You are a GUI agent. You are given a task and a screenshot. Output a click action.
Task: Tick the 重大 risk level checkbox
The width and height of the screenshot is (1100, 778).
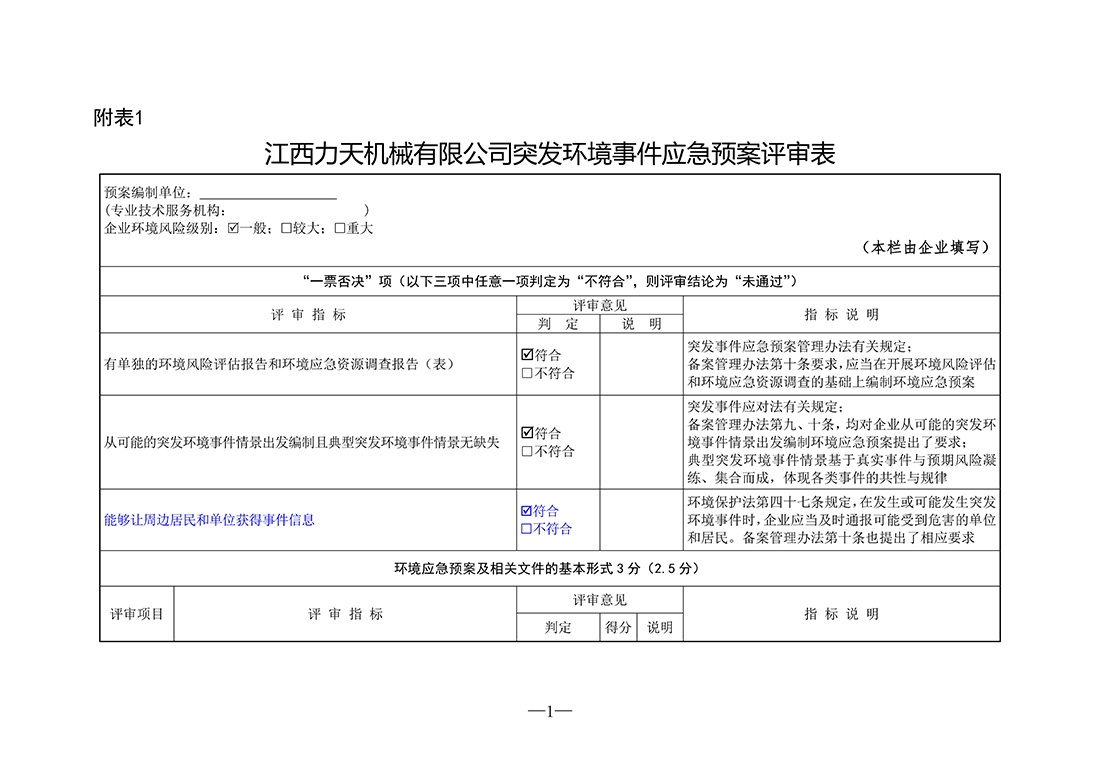tap(340, 229)
